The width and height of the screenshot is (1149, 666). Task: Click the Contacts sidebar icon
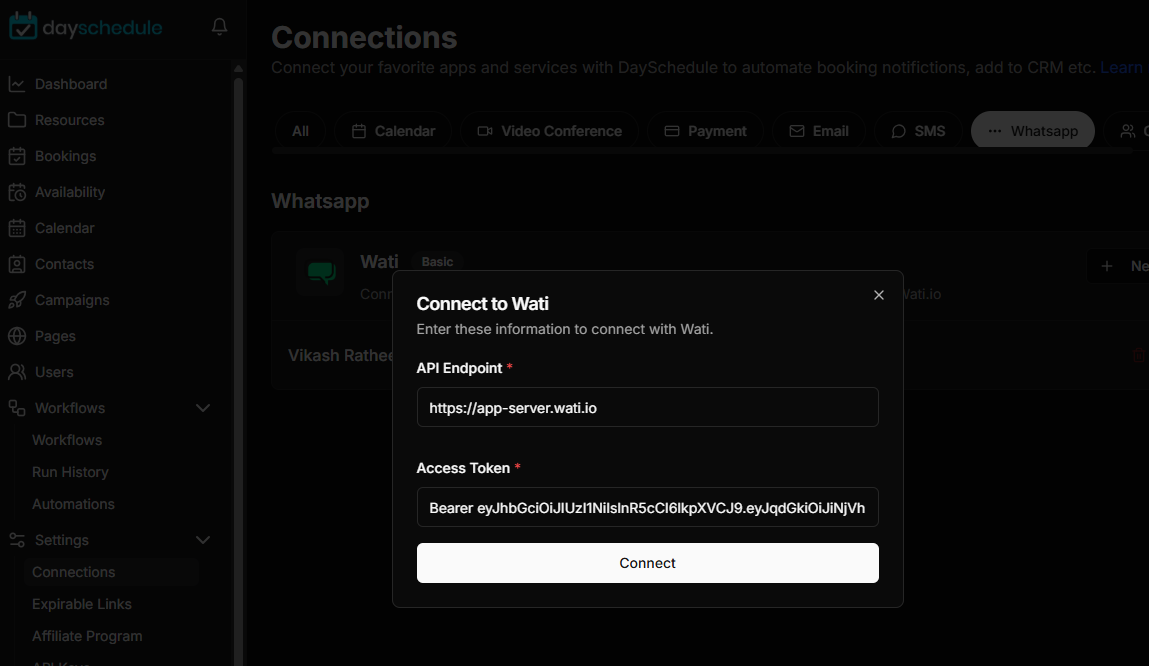point(17,264)
